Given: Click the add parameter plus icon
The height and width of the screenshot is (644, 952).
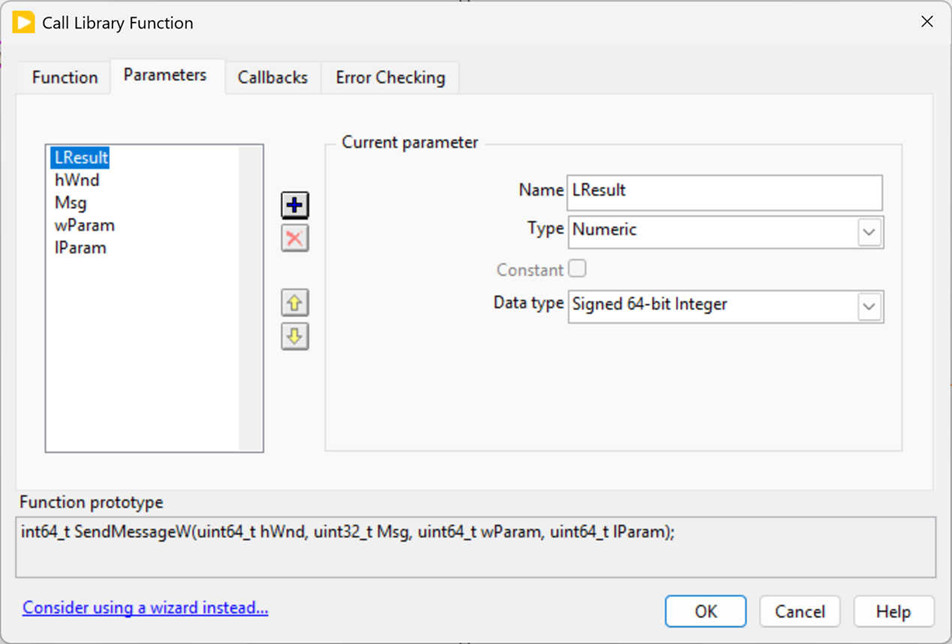Looking at the screenshot, I should (x=294, y=205).
